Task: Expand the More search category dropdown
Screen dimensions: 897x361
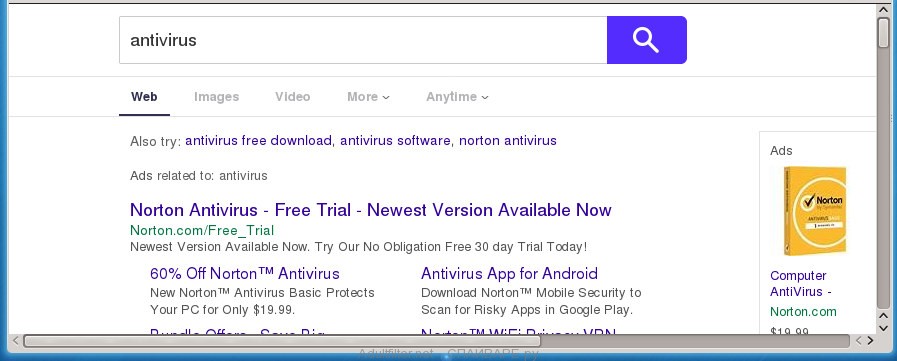Action: (x=368, y=97)
